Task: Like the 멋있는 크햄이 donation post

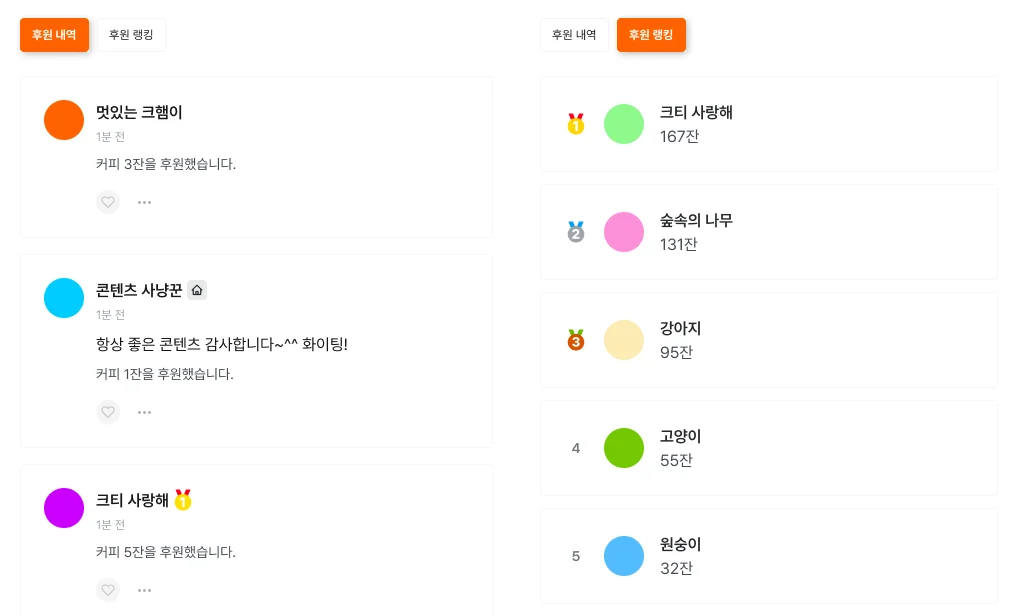Action: tap(108, 202)
